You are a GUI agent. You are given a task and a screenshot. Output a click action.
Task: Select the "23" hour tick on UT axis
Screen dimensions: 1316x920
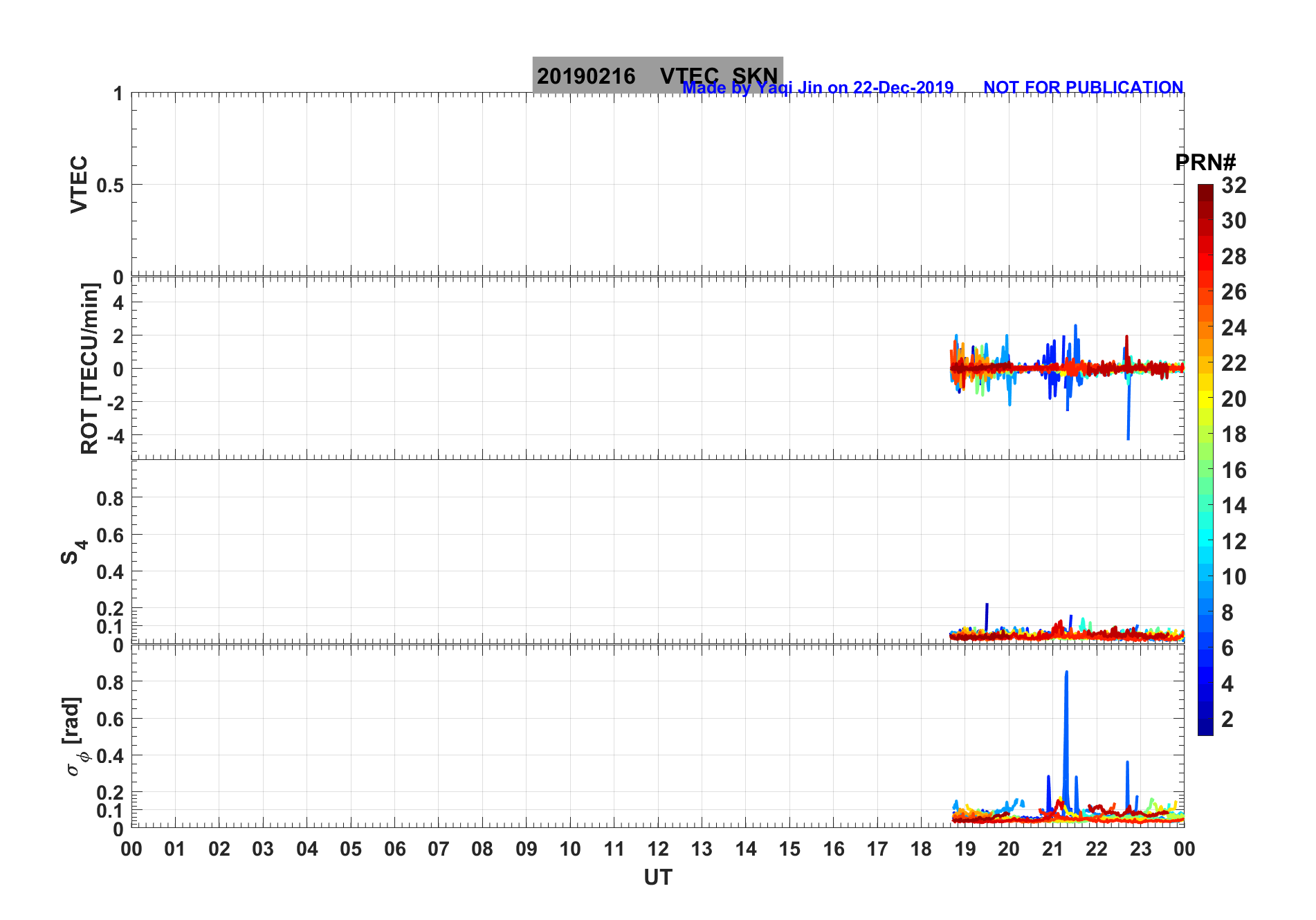coord(1140,849)
